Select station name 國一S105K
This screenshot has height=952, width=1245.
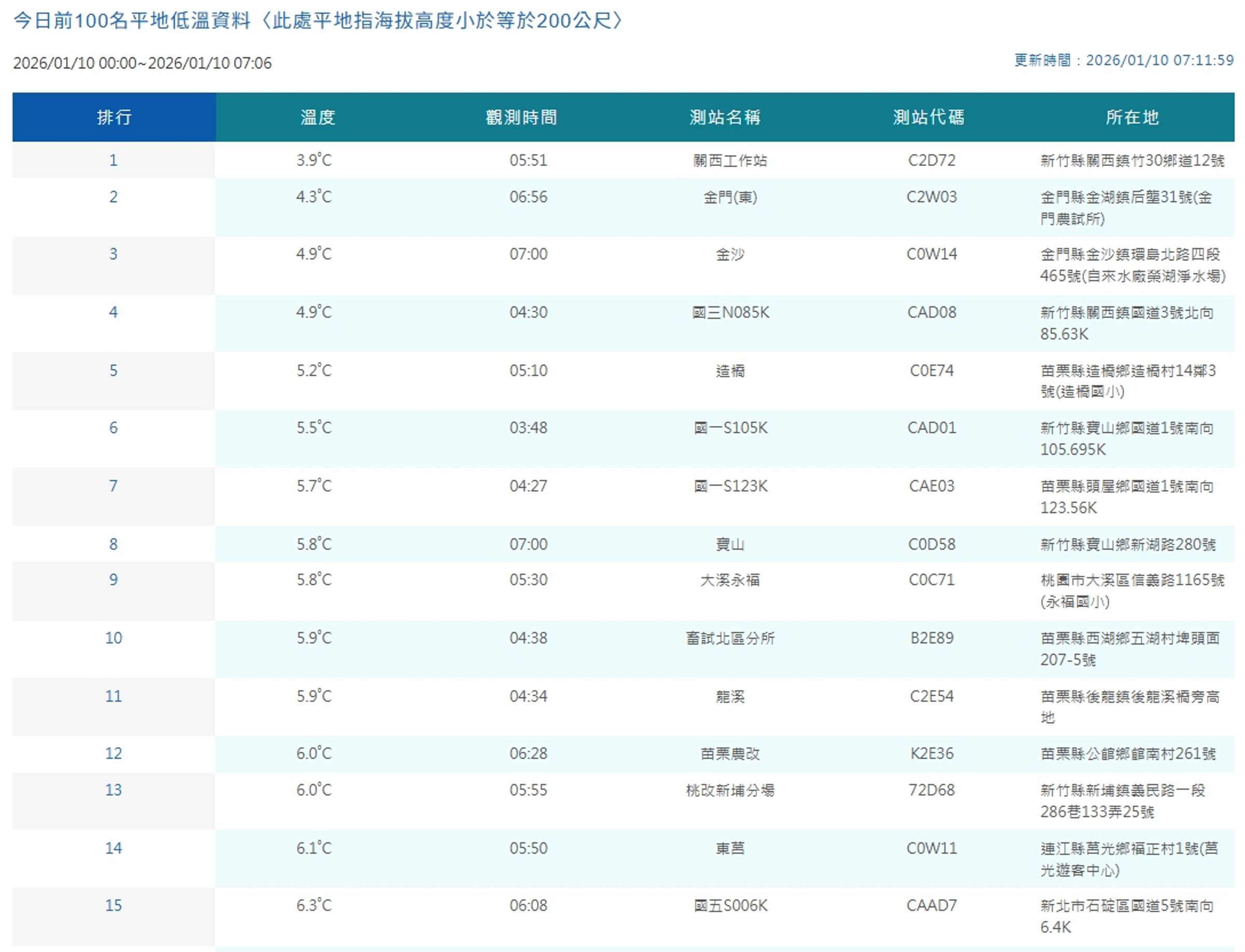pyautogui.click(x=730, y=429)
